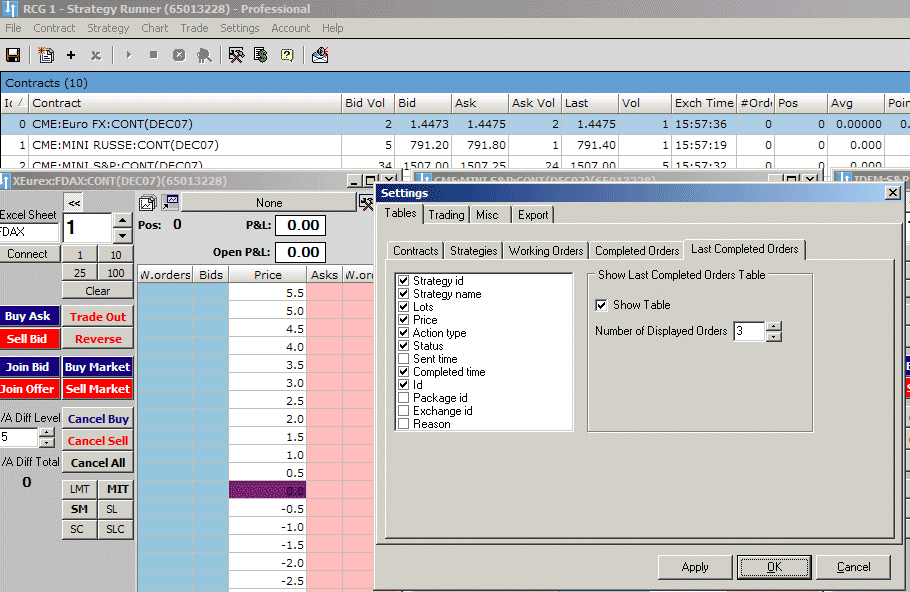This screenshot has height=592, width=910.
Task: Open the File menu
Action: [13, 28]
